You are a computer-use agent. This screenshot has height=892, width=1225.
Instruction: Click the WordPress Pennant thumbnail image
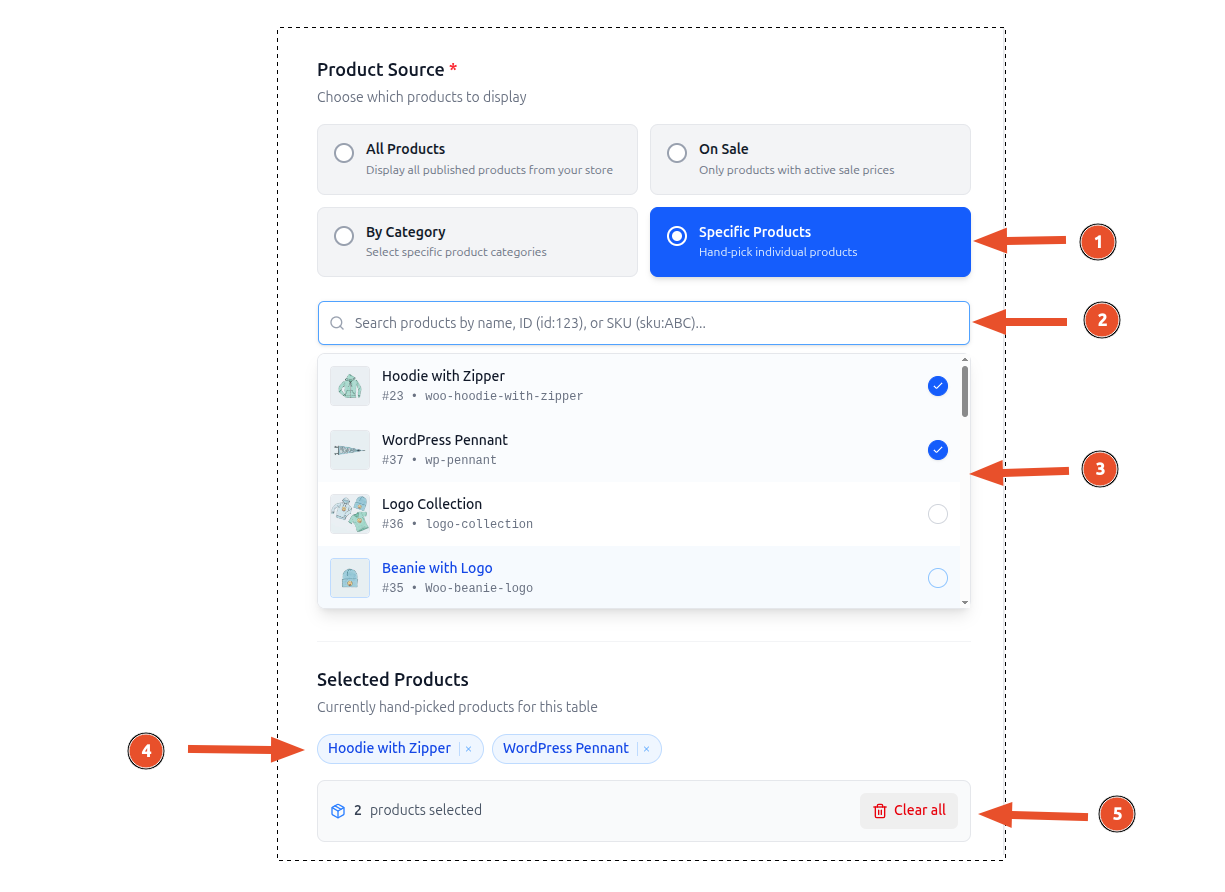click(x=349, y=449)
